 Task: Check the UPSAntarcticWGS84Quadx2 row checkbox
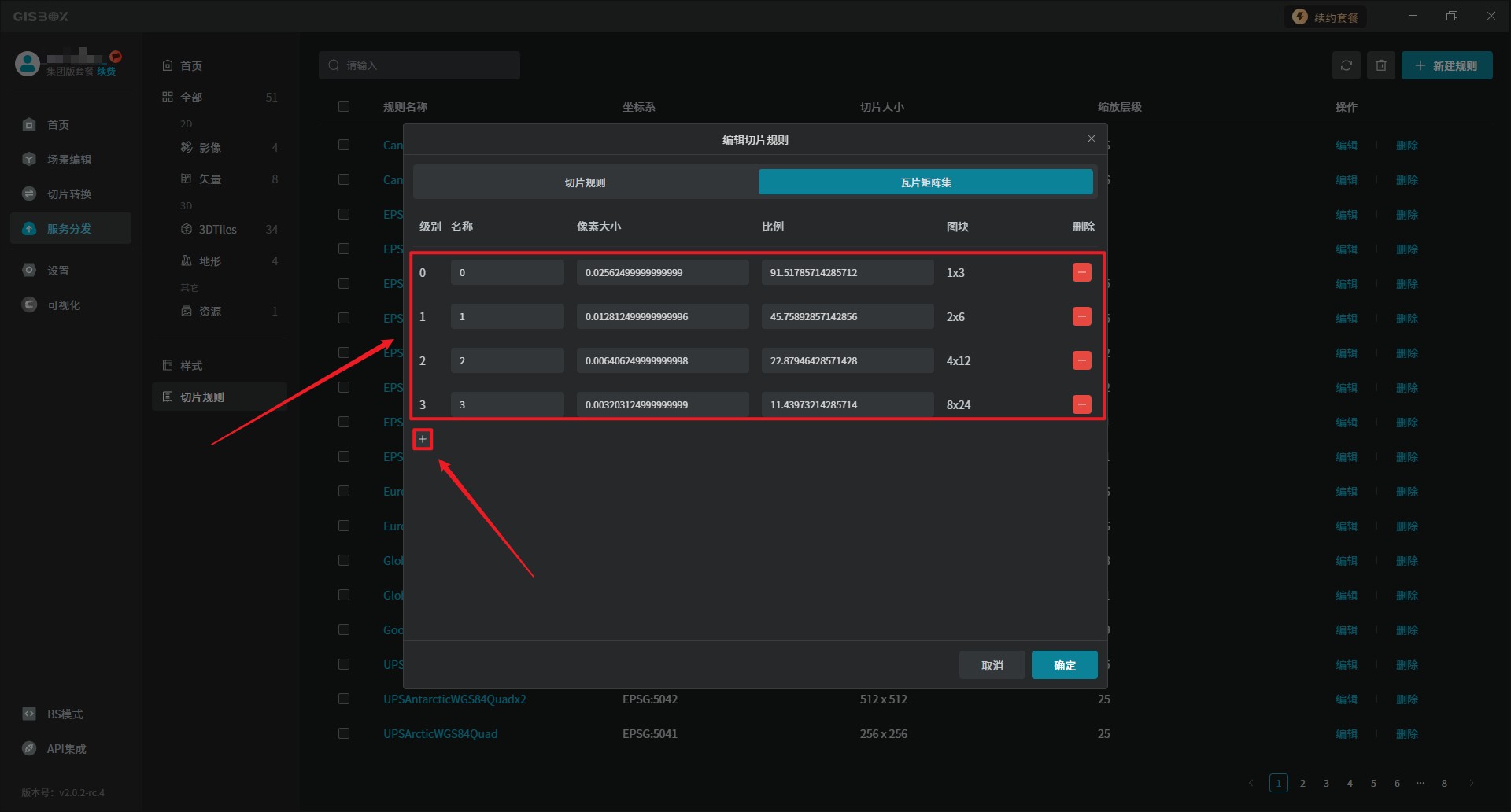coord(344,699)
